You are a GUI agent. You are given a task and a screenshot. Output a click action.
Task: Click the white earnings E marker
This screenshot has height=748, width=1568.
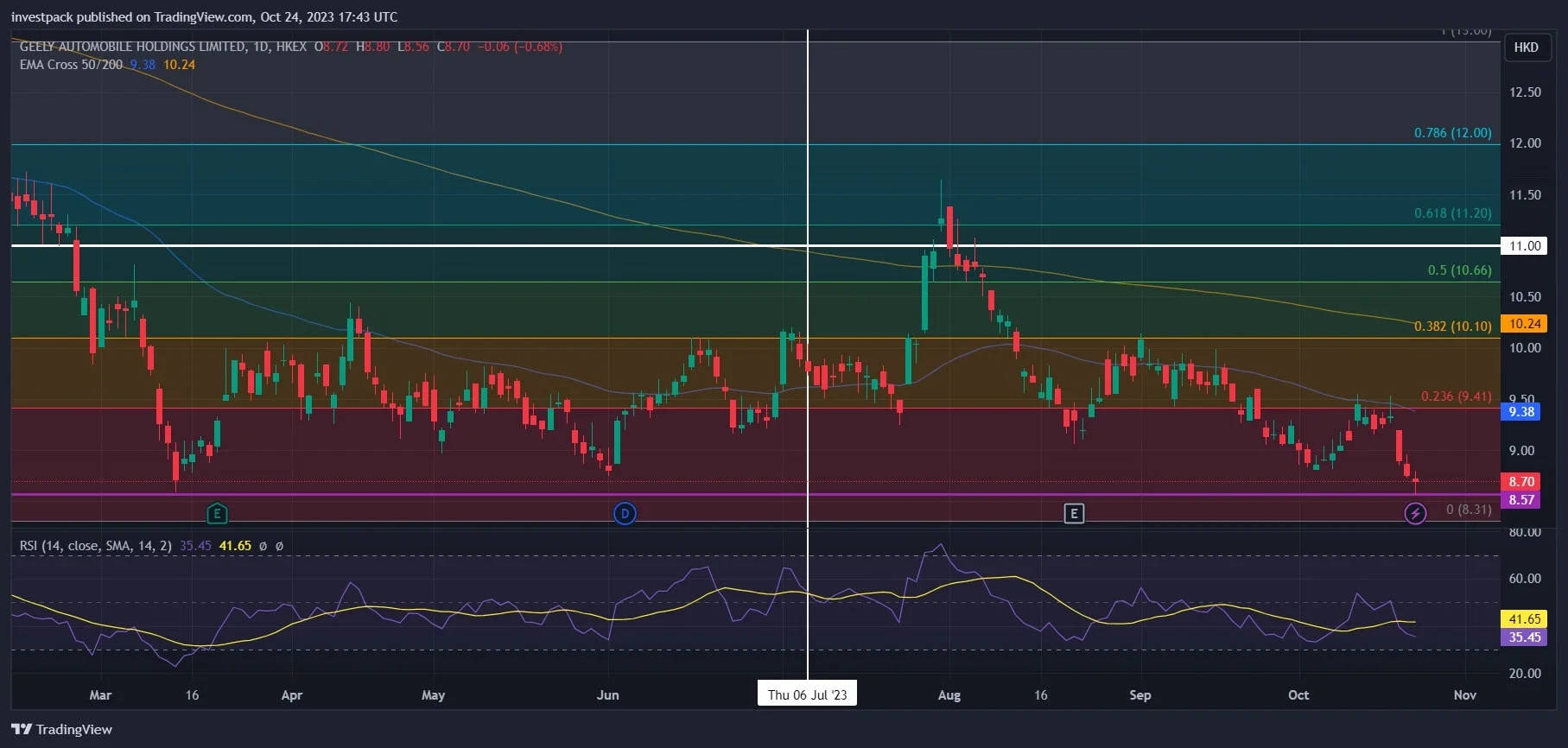click(1074, 514)
